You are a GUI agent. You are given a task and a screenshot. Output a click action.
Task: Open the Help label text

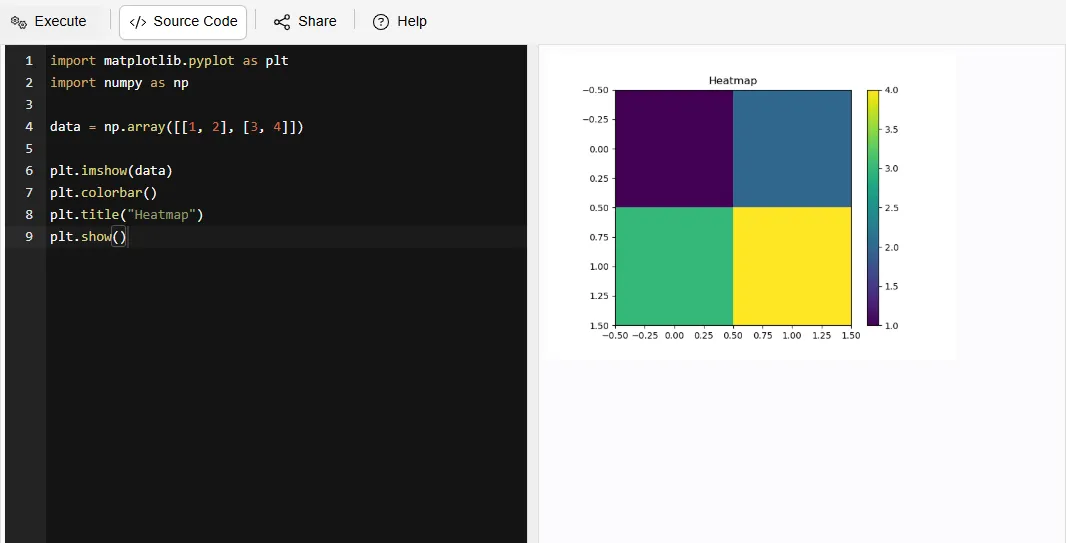411,21
